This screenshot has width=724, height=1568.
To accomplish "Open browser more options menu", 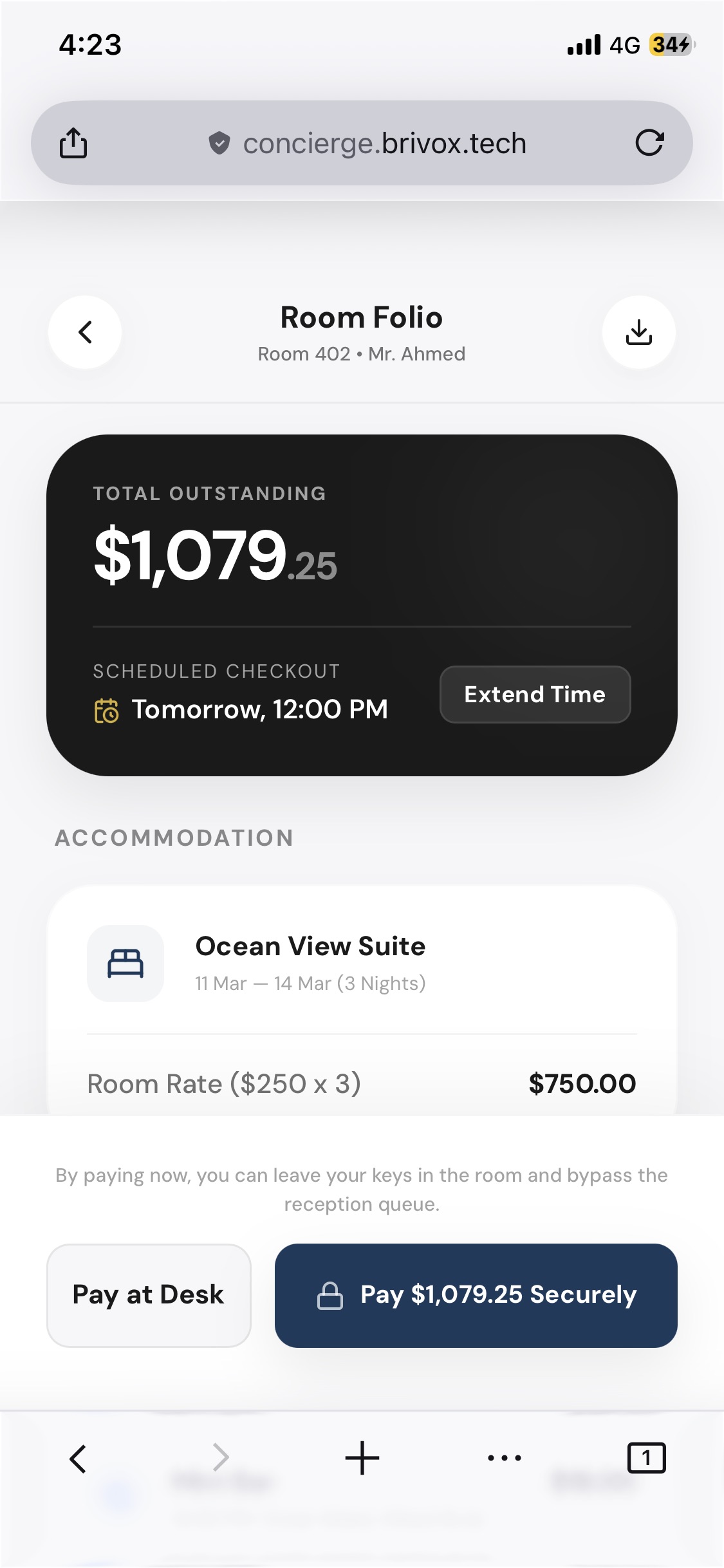I will click(x=505, y=1458).
